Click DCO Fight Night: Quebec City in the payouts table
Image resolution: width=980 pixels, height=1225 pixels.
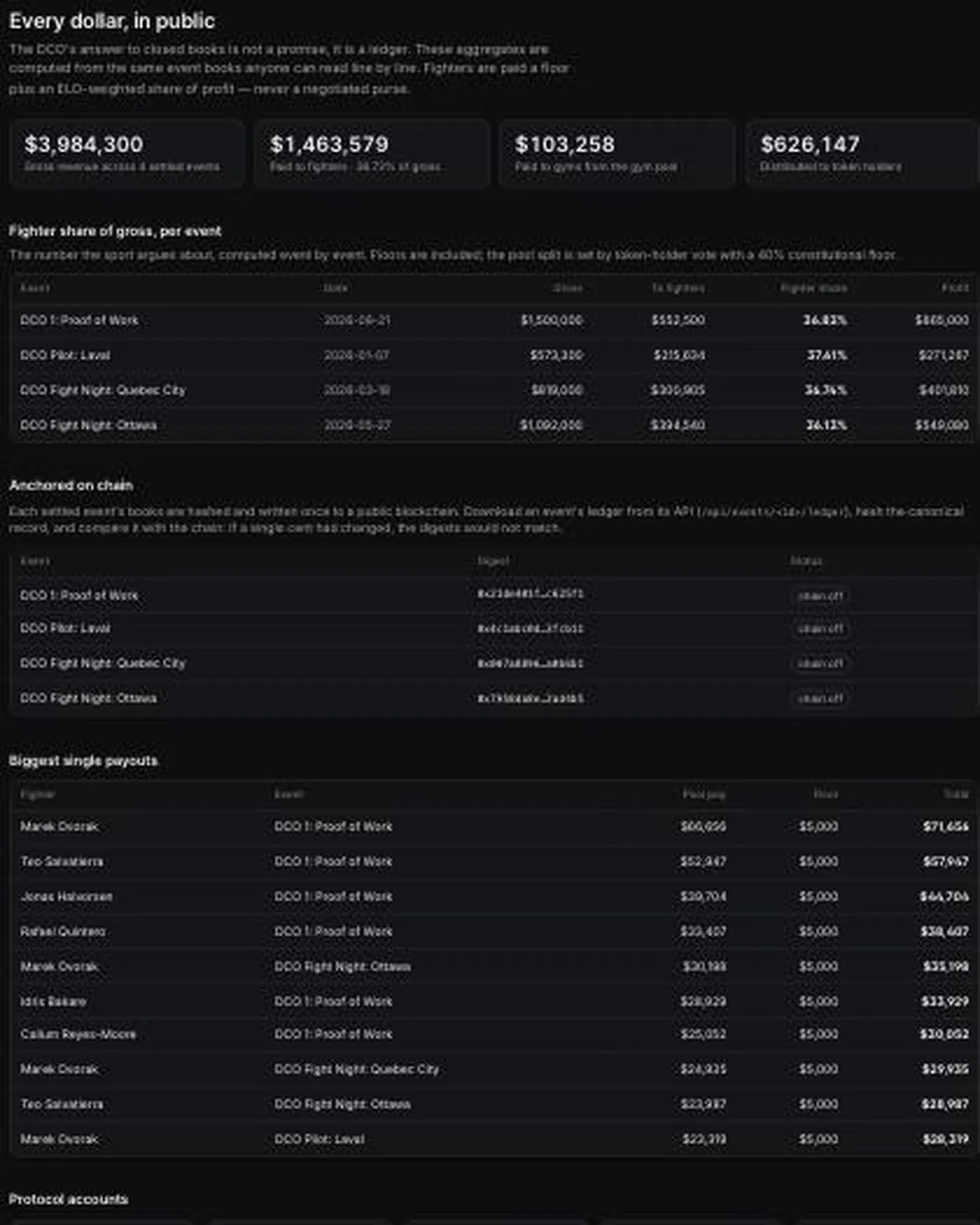coord(357,1069)
